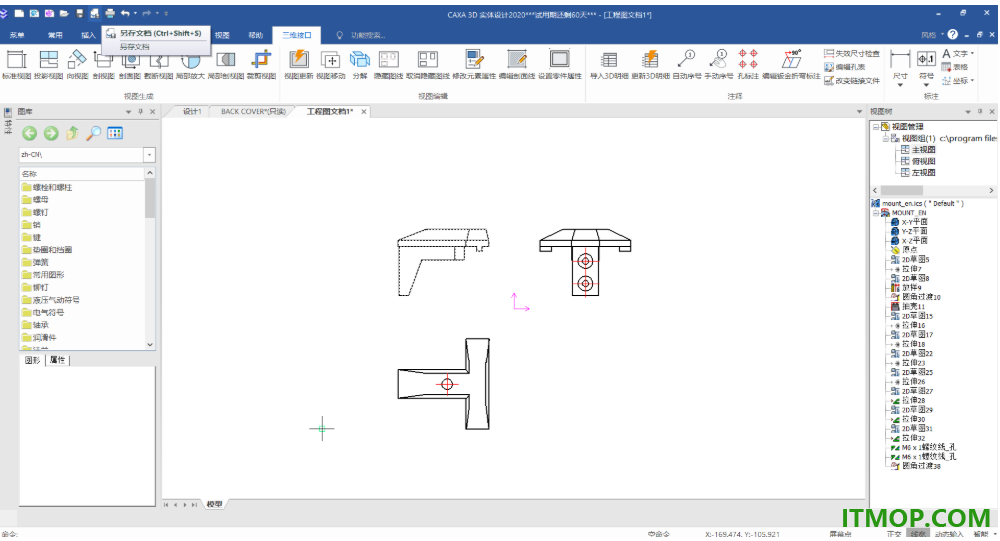Select the Manual Balloon (手动序号) tool

click(x=719, y=65)
